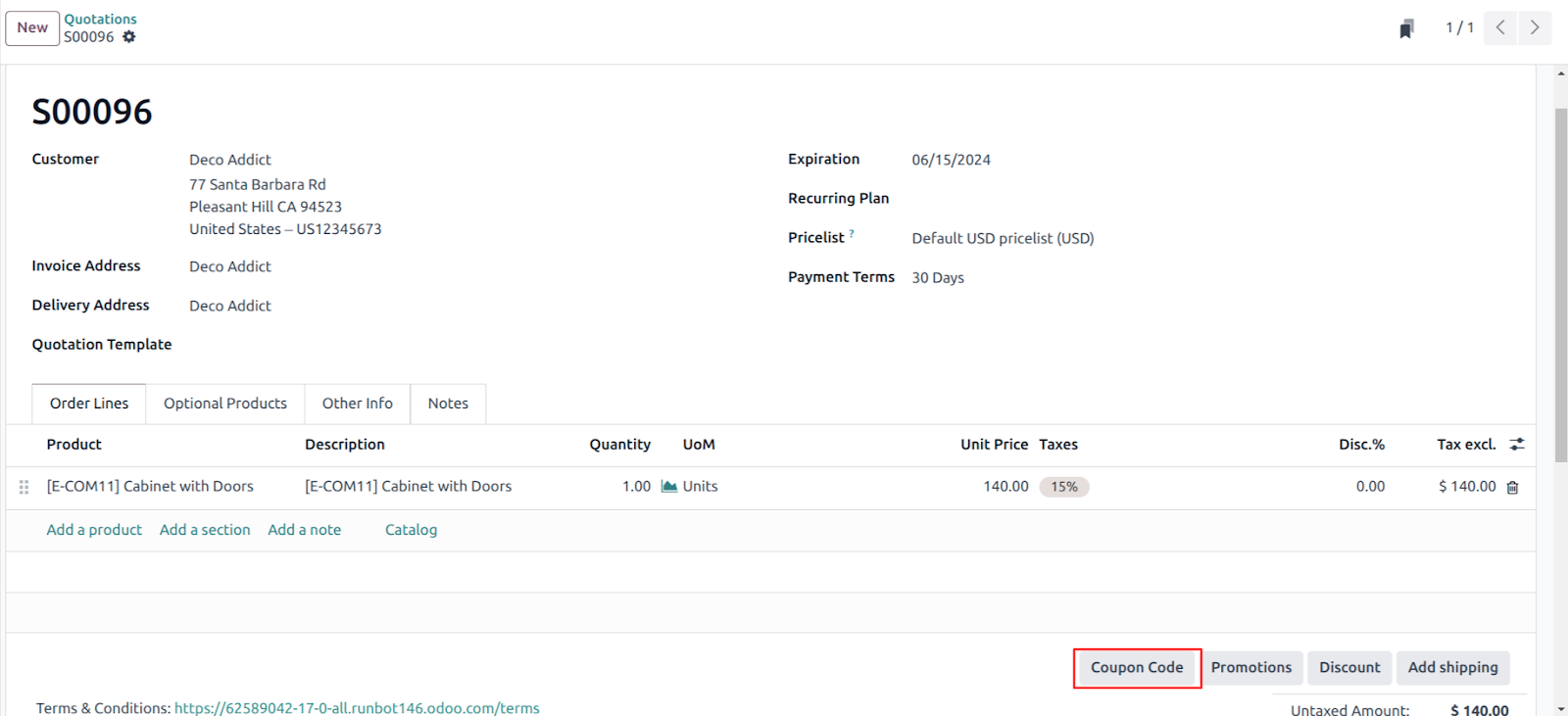Click the pager text 1 / 1
The image size is (1568, 716).
pyautogui.click(x=1459, y=27)
